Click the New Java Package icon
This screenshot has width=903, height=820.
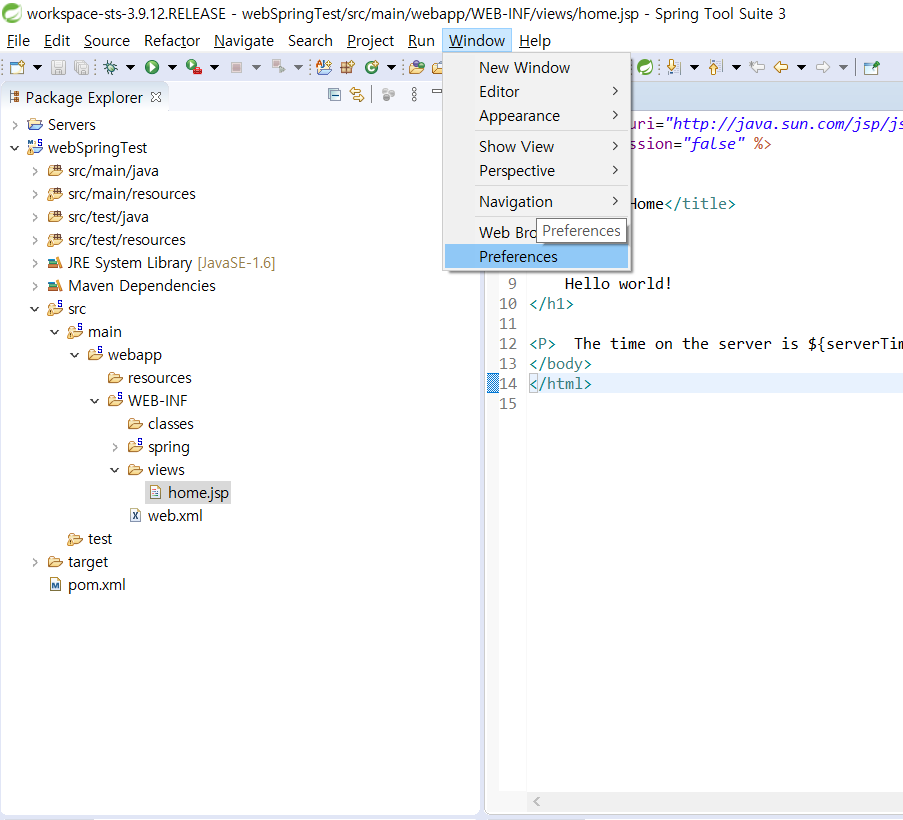(348, 67)
